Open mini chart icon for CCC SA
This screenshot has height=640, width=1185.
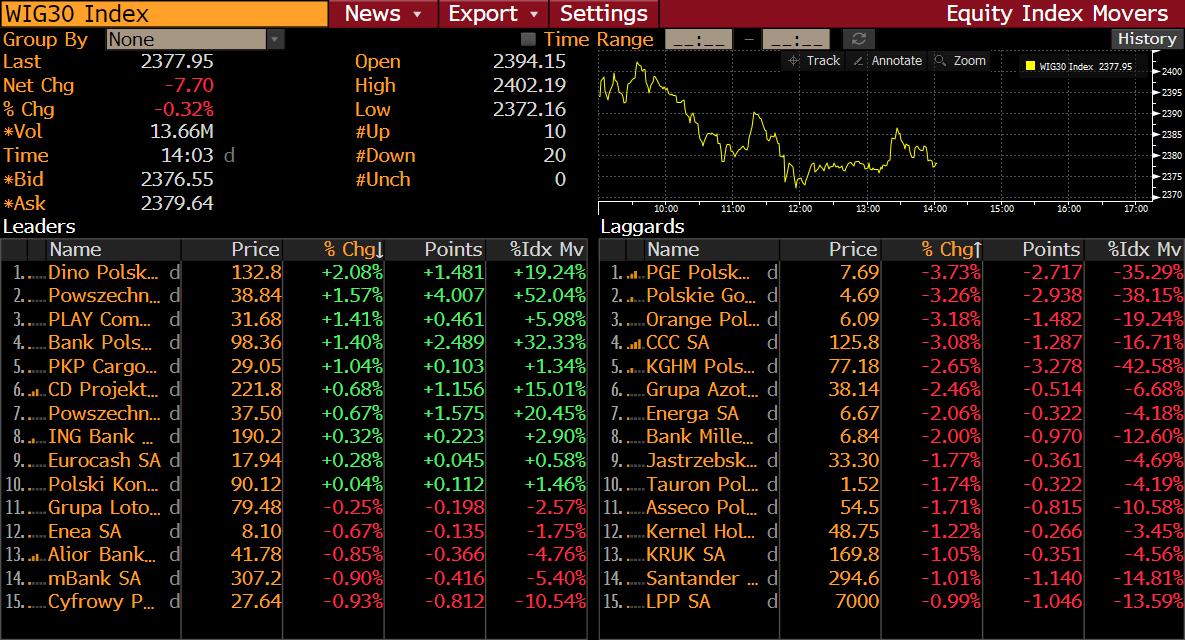[x=635, y=344]
